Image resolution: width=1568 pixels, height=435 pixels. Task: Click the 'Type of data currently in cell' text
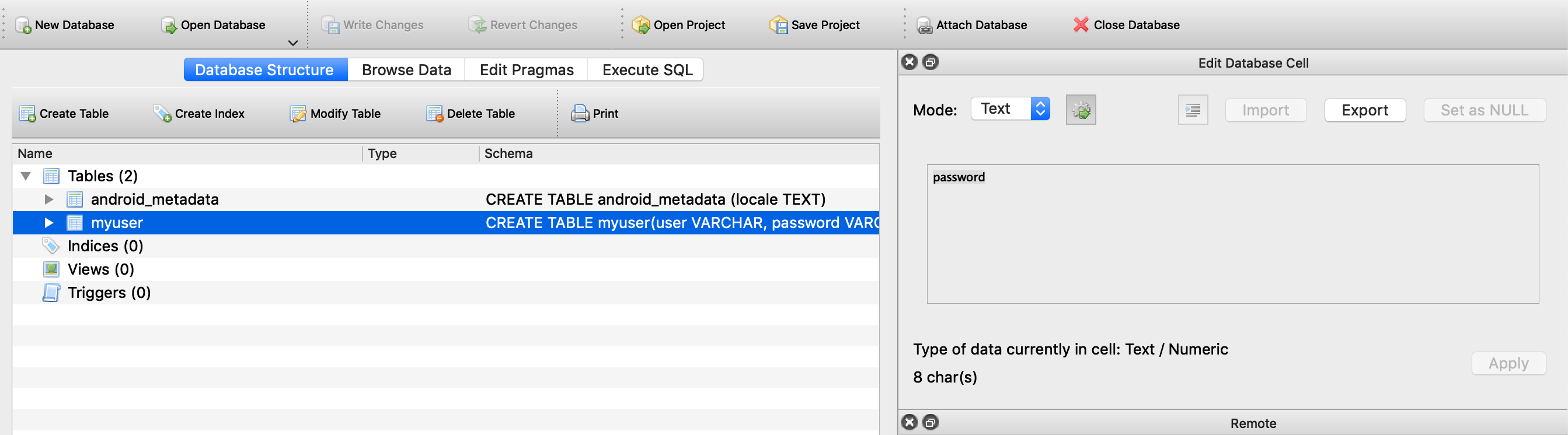coord(1071,349)
